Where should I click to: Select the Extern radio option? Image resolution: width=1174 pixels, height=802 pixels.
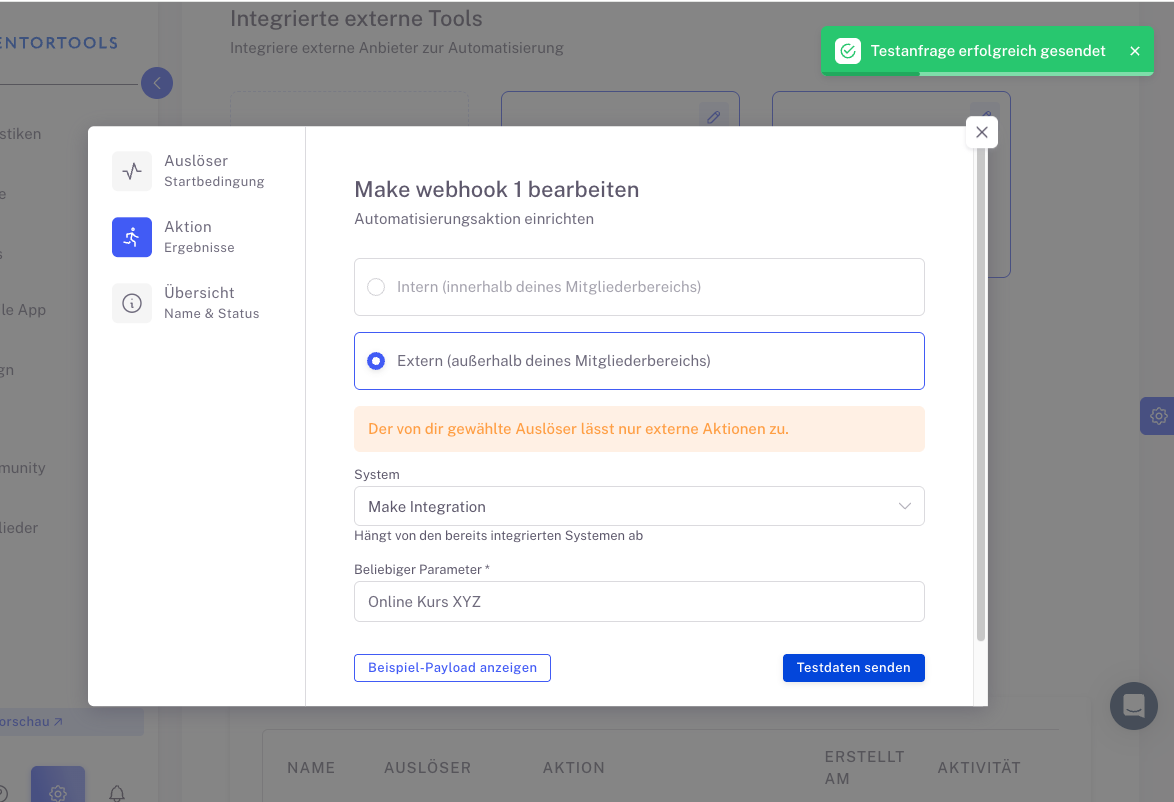(x=376, y=361)
